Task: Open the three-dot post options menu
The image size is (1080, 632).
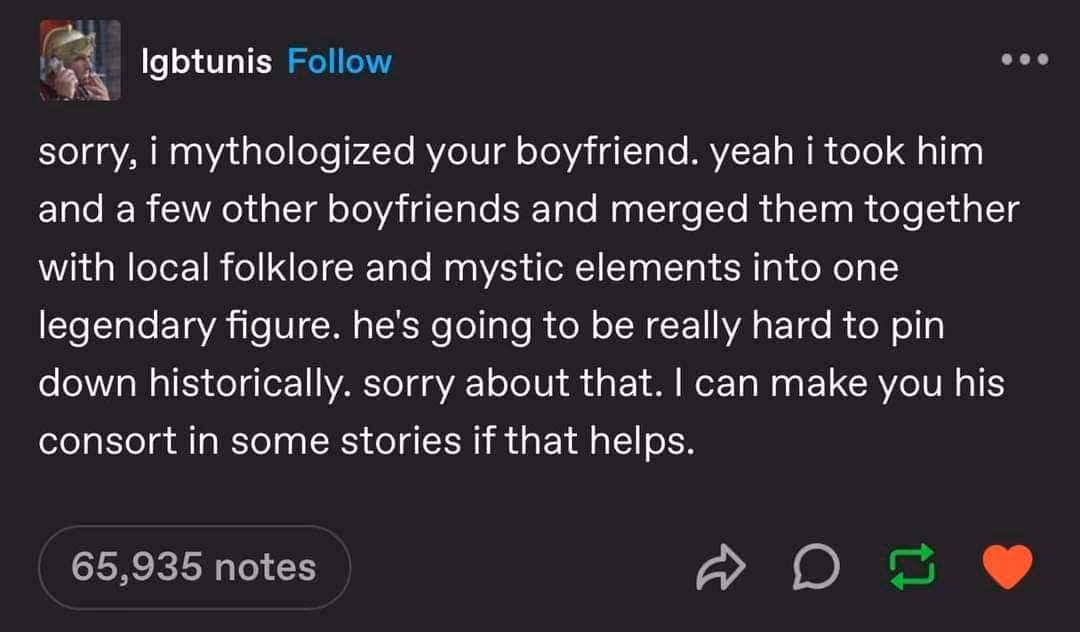Action: [1025, 60]
